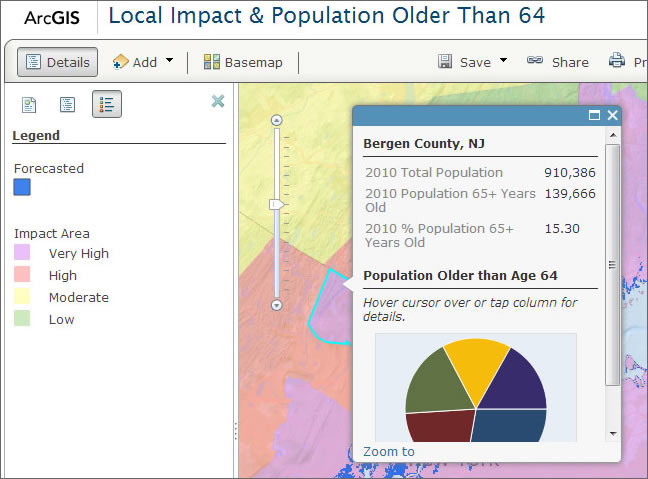This screenshot has width=648, height=479.
Task: Click the 15.30 percent value
Action: (x=562, y=229)
